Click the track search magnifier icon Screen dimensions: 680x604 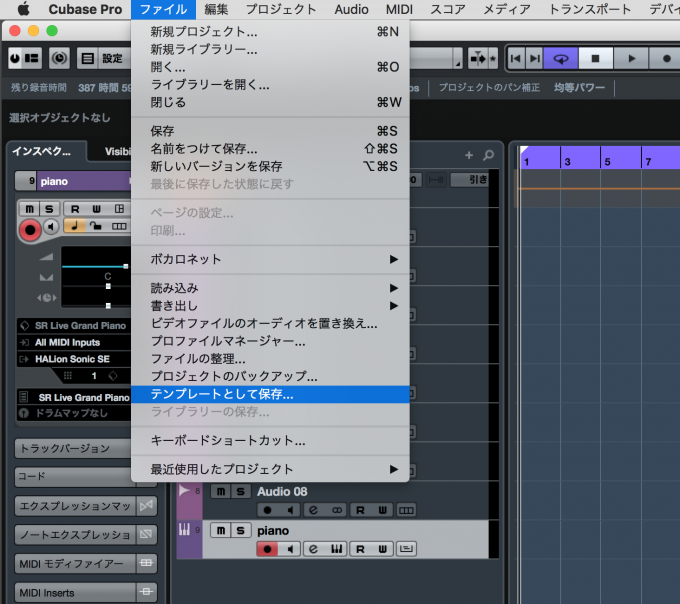pyautogui.click(x=489, y=155)
